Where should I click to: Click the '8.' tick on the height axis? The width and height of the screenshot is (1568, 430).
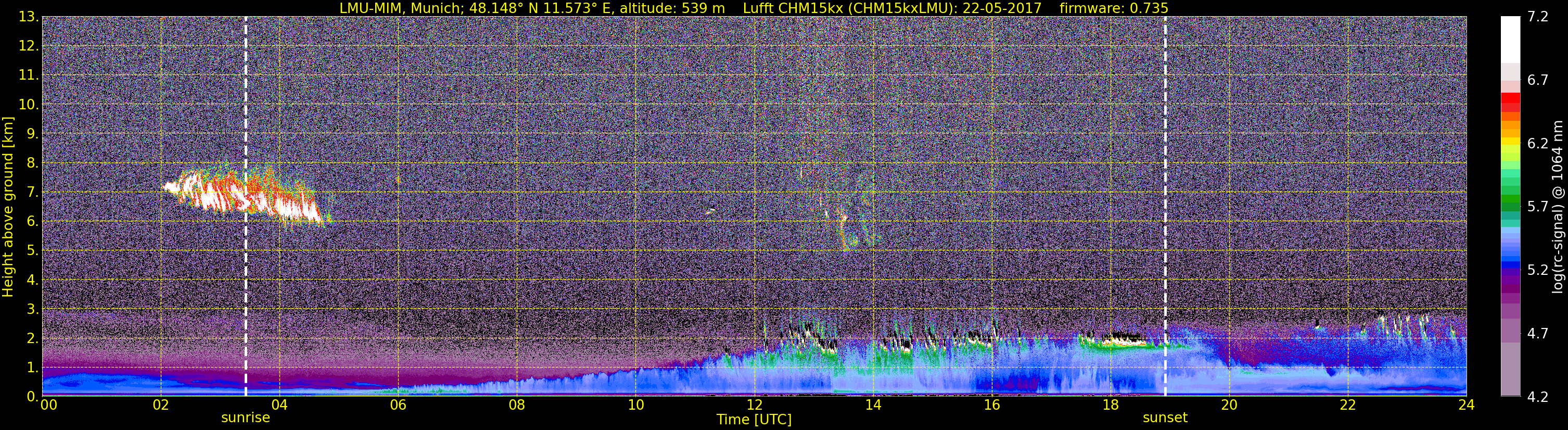(x=32, y=162)
